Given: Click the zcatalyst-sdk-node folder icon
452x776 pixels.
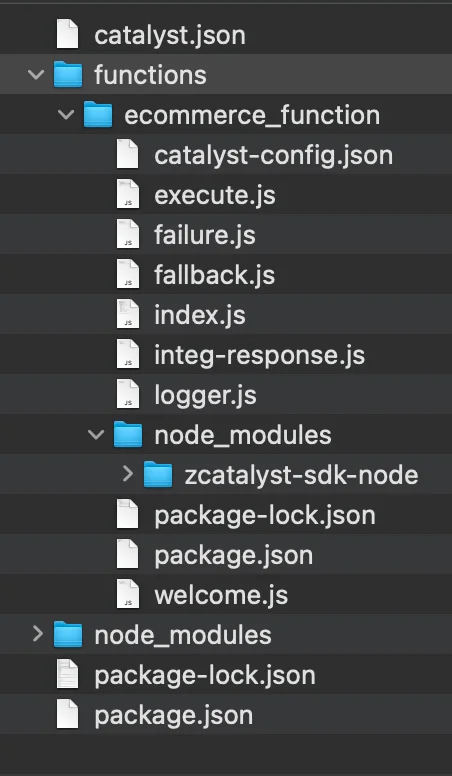Looking at the screenshot, I should point(158,474).
